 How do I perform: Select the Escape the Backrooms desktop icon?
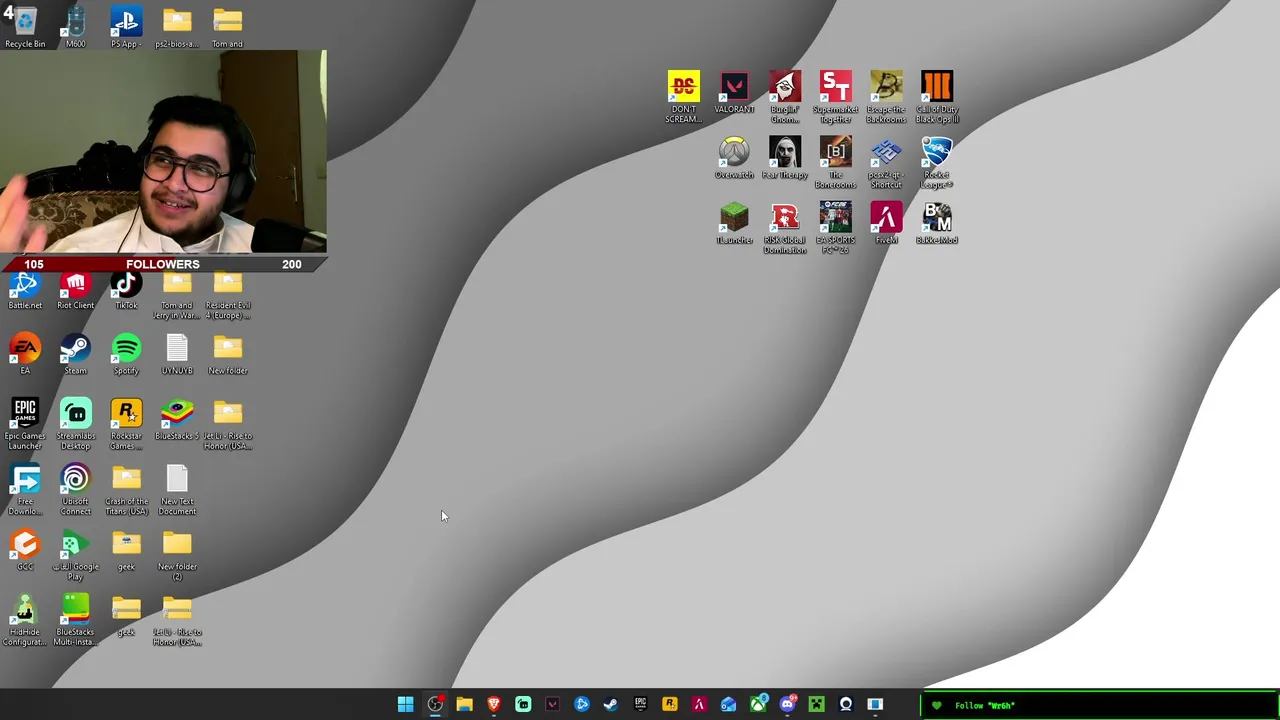pos(886,97)
